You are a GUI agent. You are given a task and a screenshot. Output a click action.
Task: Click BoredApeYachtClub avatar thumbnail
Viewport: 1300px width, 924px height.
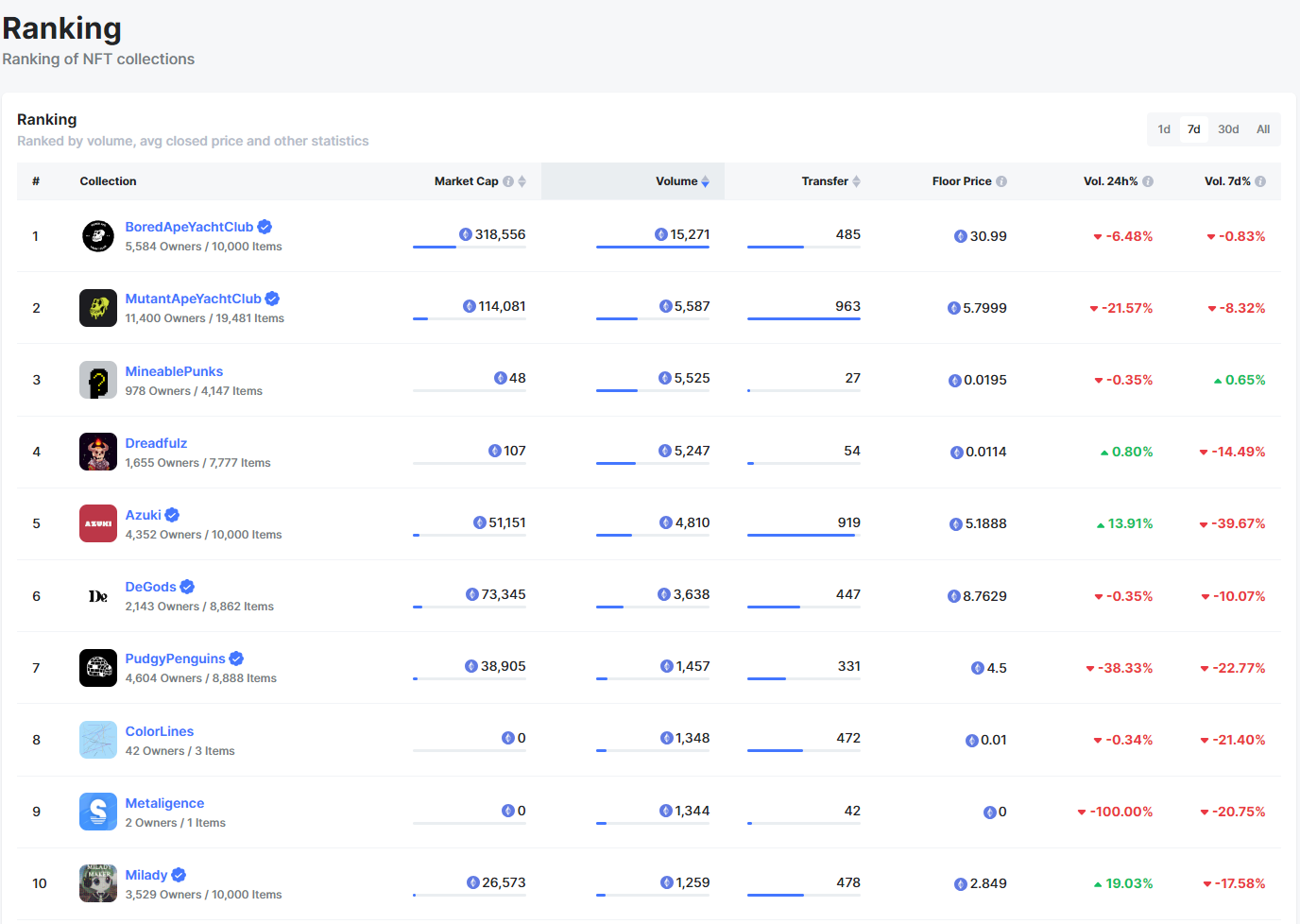coord(98,236)
